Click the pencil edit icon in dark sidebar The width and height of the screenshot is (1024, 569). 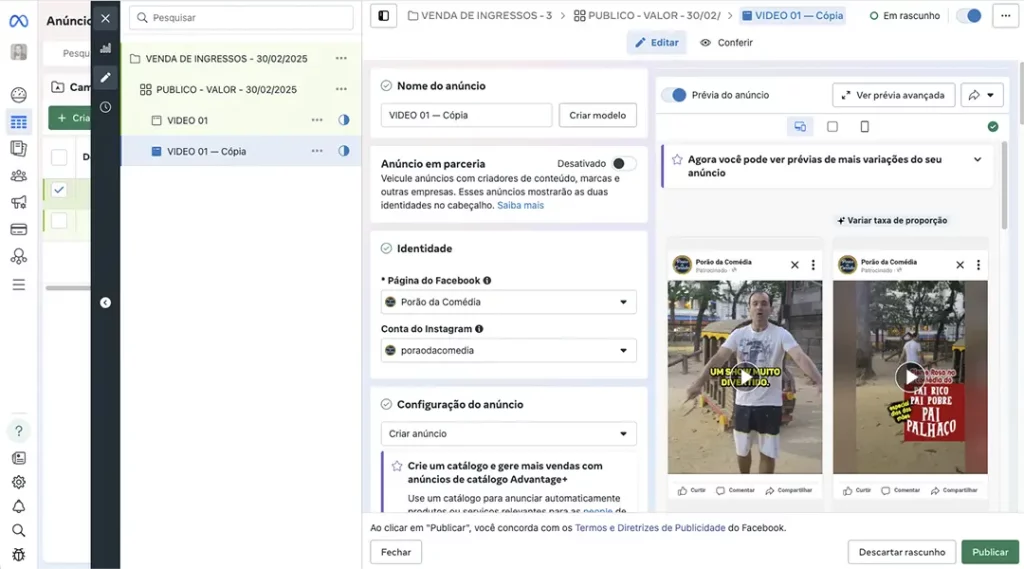[105, 77]
